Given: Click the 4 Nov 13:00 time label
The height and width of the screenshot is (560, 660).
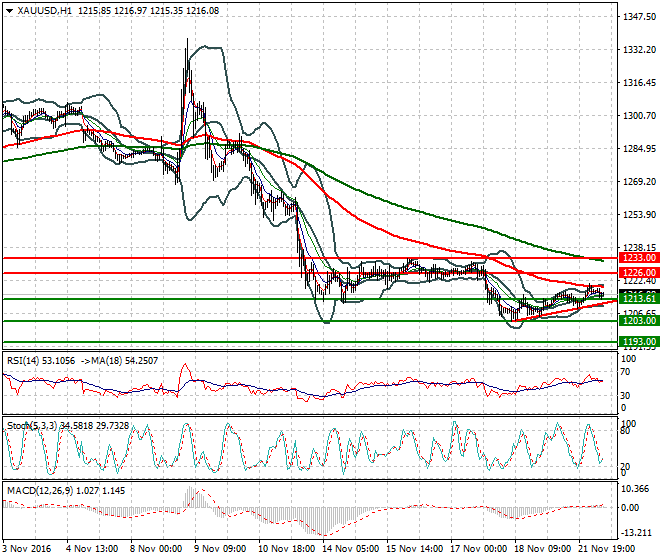Looking at the screenshot, I should click(92, 549).
